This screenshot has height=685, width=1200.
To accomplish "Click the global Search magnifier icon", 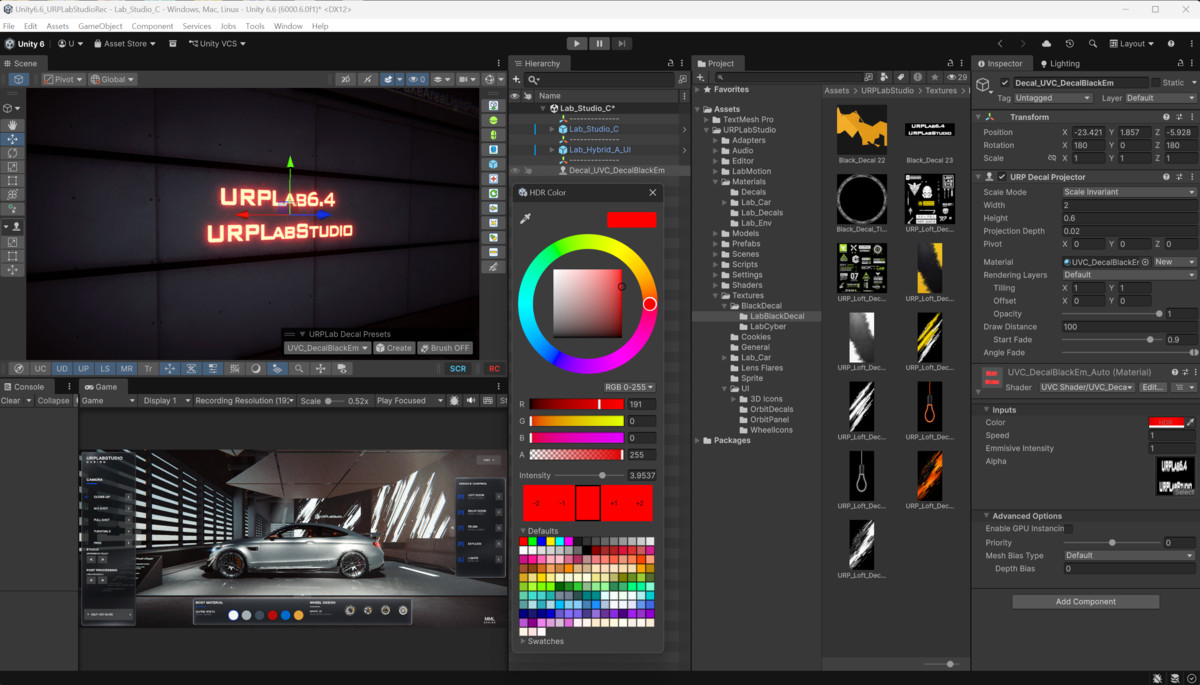I will click(1093, 44).
